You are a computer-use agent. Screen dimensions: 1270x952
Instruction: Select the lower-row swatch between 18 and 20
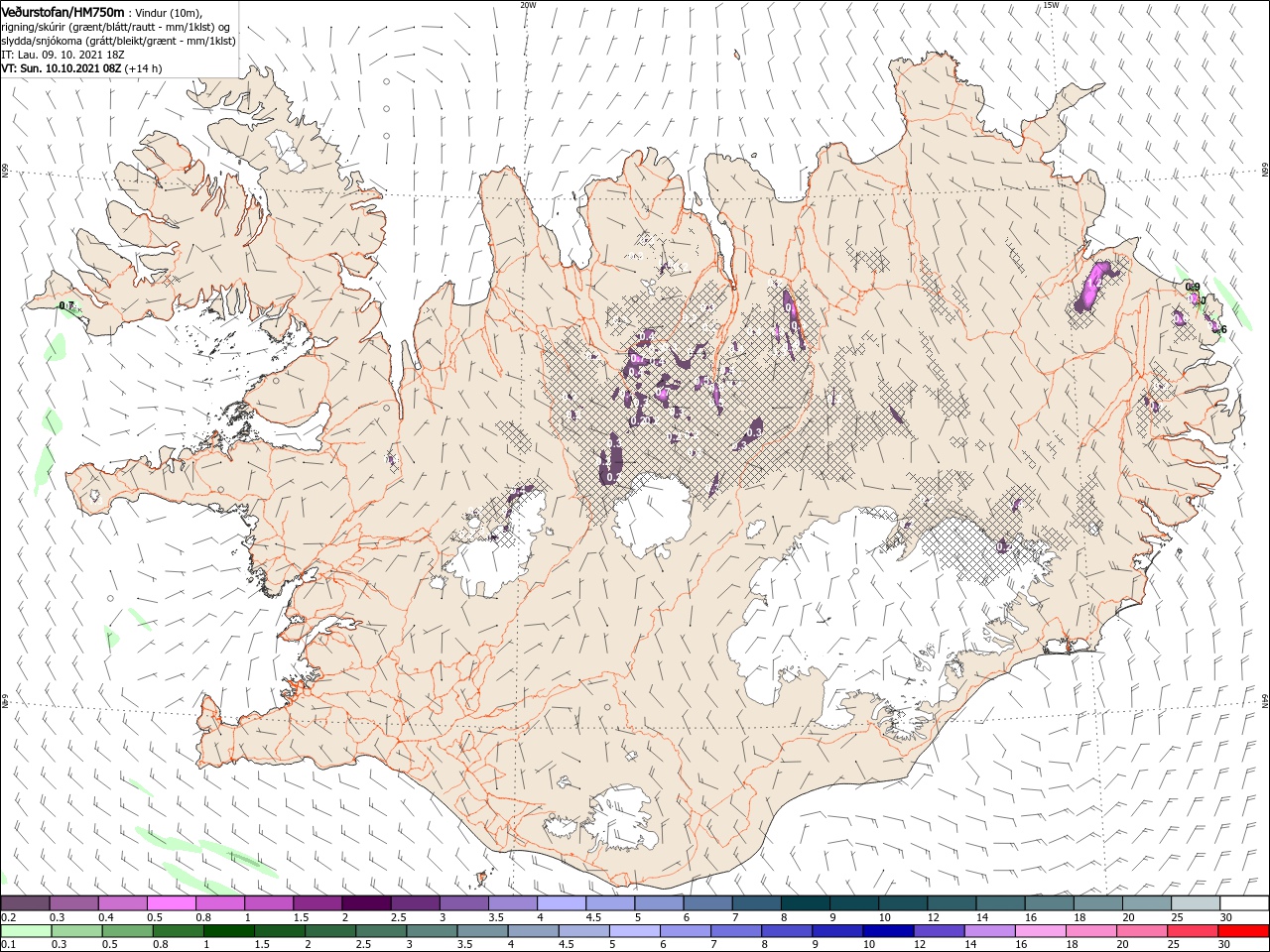[x=1091, y=931]
